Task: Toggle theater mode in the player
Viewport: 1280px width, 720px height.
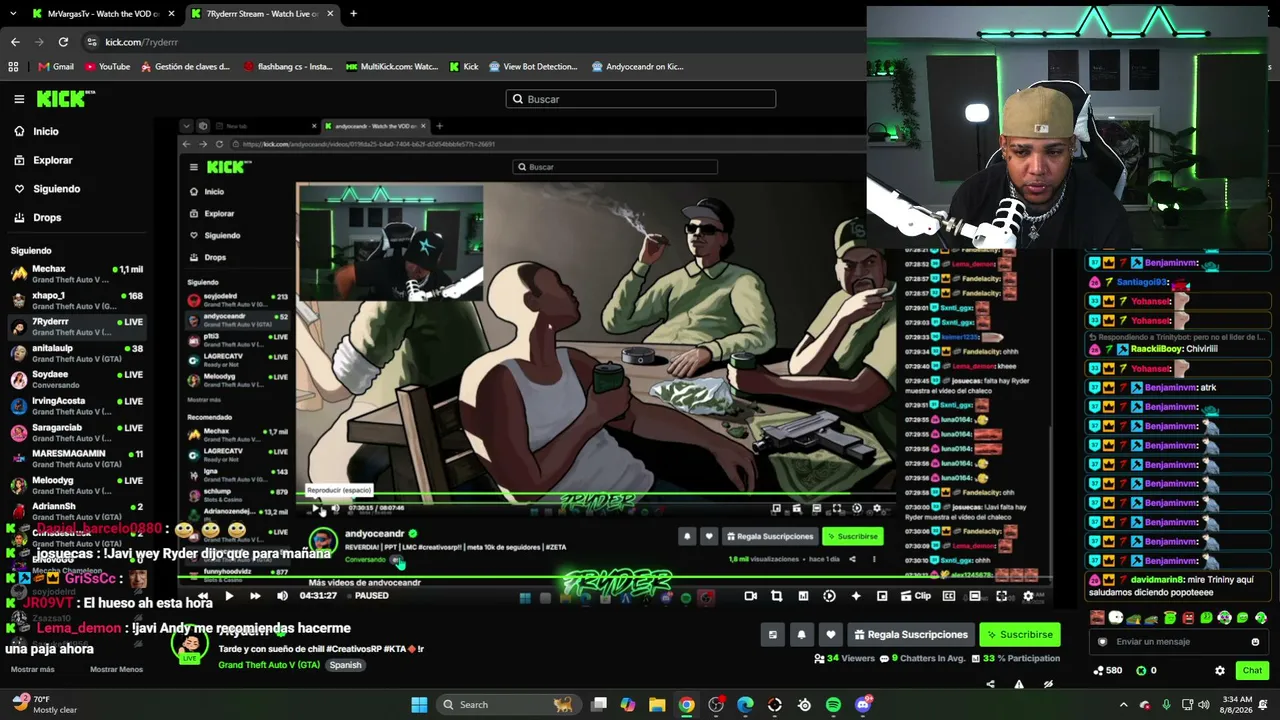Action: (x=975, y=596)
